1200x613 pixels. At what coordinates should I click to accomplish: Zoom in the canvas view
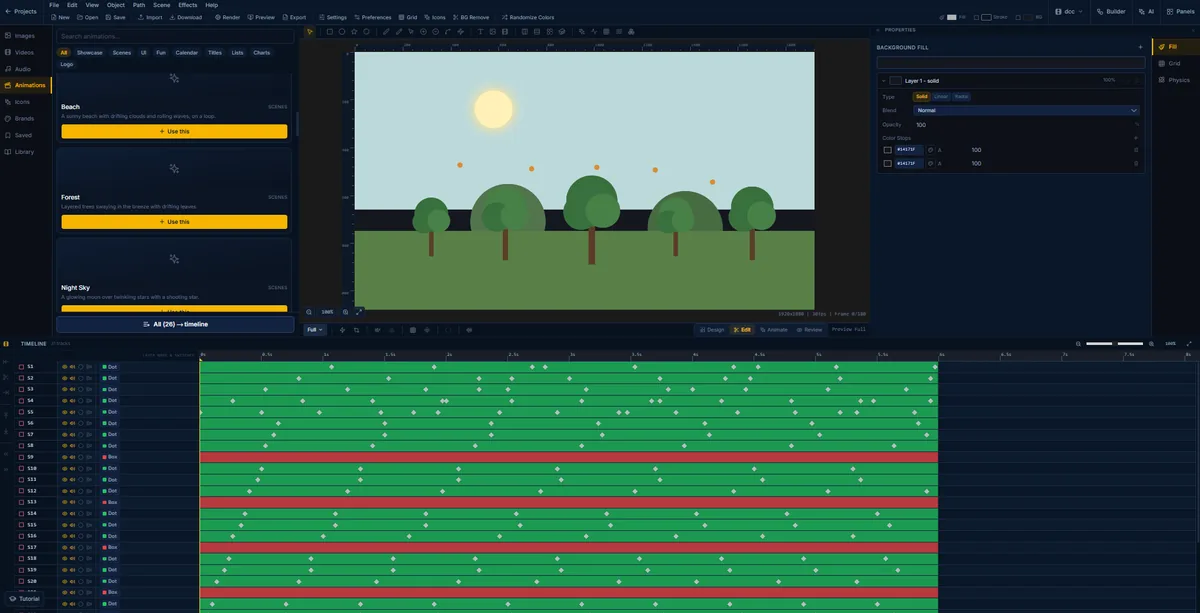point(346,312)
